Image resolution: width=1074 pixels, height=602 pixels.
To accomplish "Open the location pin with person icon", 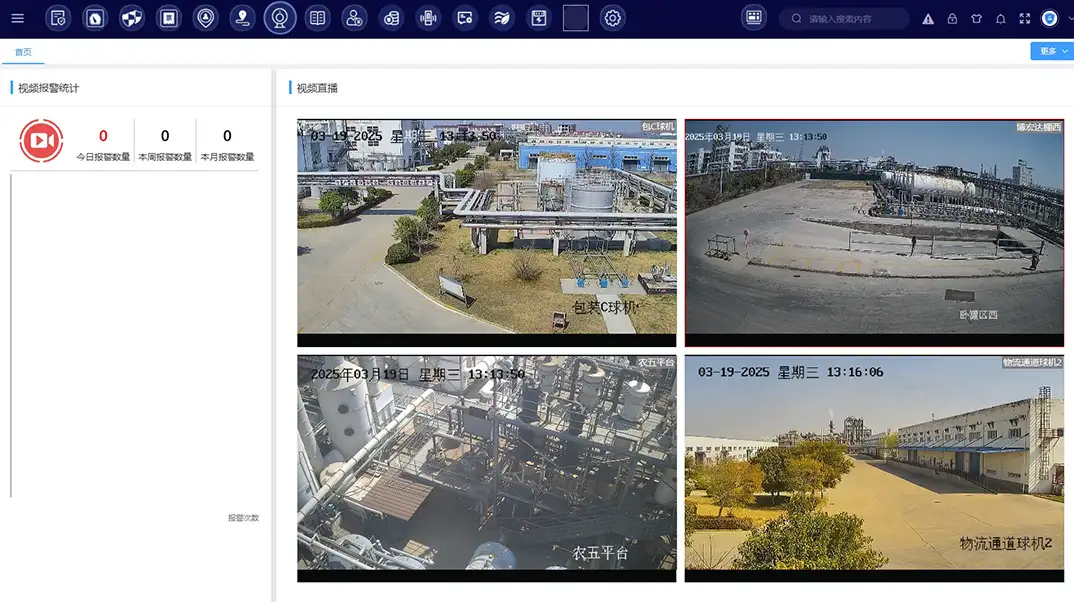I will coord(205,18).
